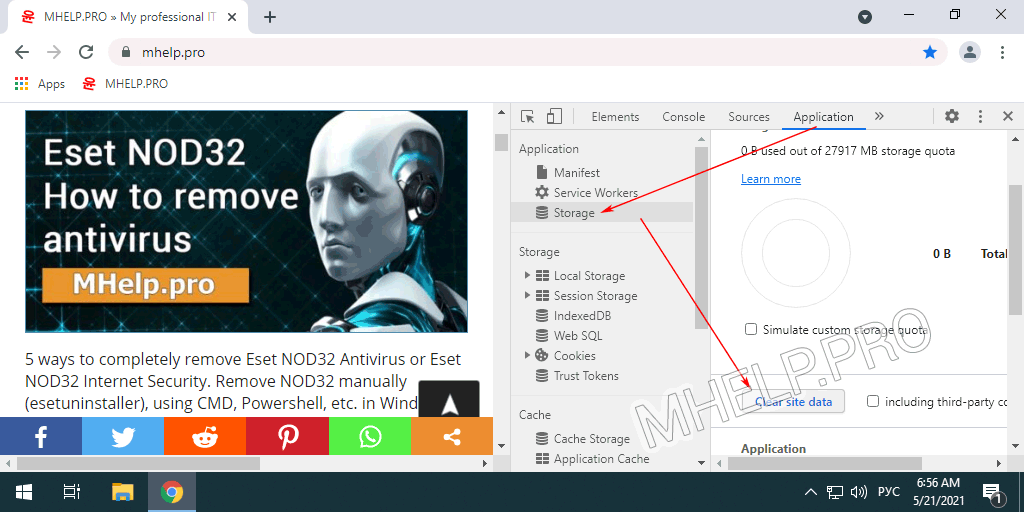Toggle the device toolbar icon

pos(554,116)
